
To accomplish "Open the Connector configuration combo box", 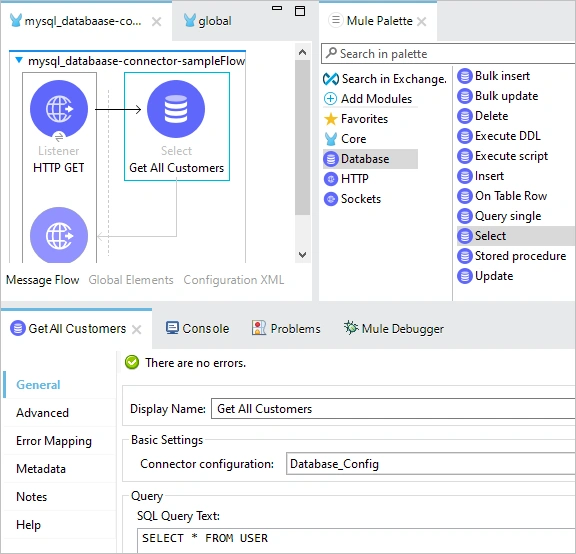I will click(431, 464).
